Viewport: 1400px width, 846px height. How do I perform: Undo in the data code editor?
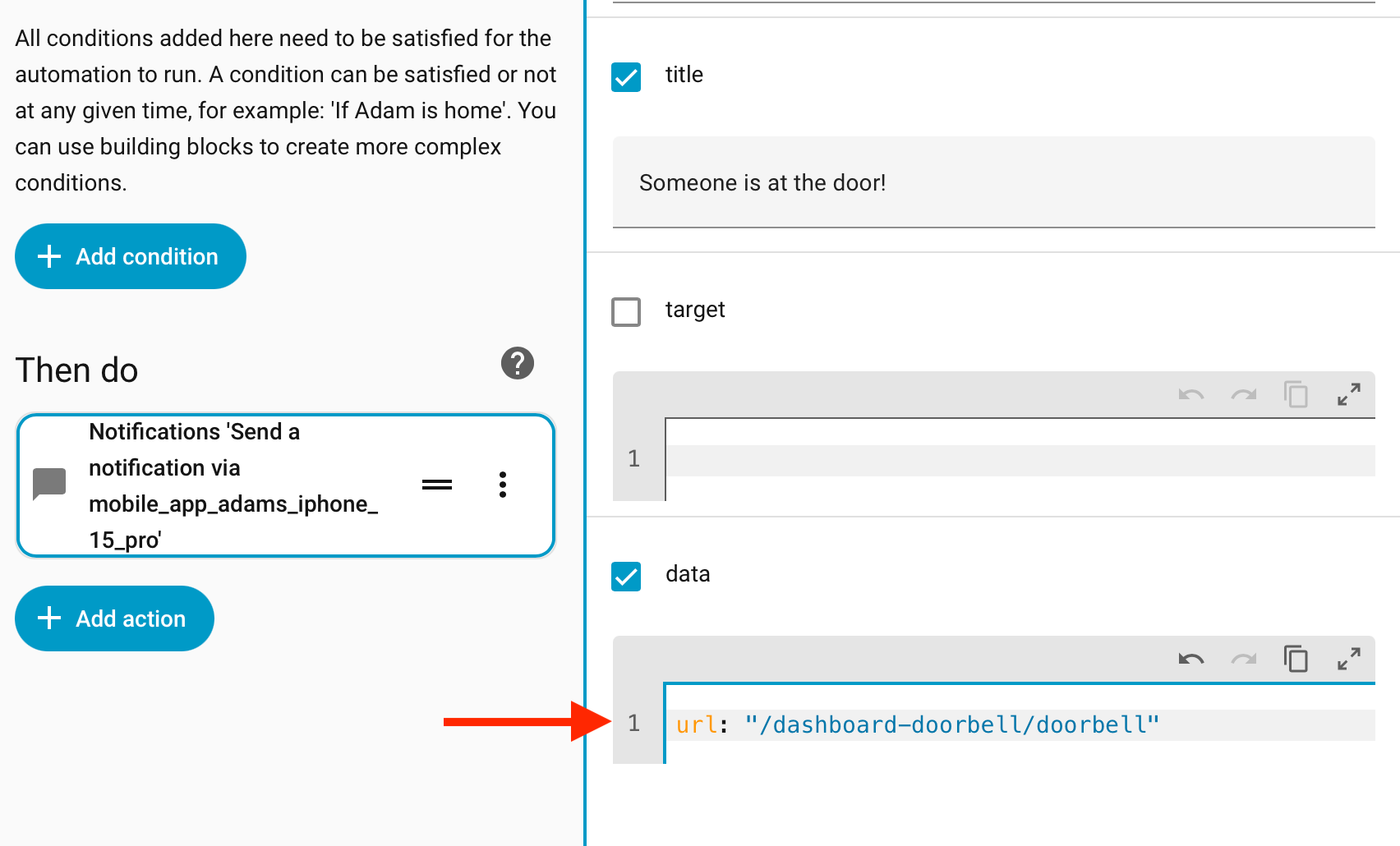[1191, 659]
